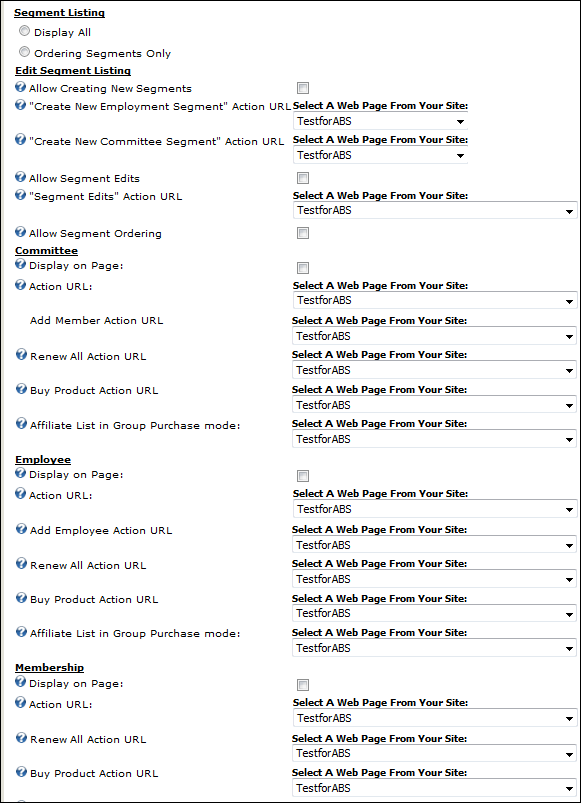
Task: Open the Employee Action URL page dropdown
Action: (435, 509)
